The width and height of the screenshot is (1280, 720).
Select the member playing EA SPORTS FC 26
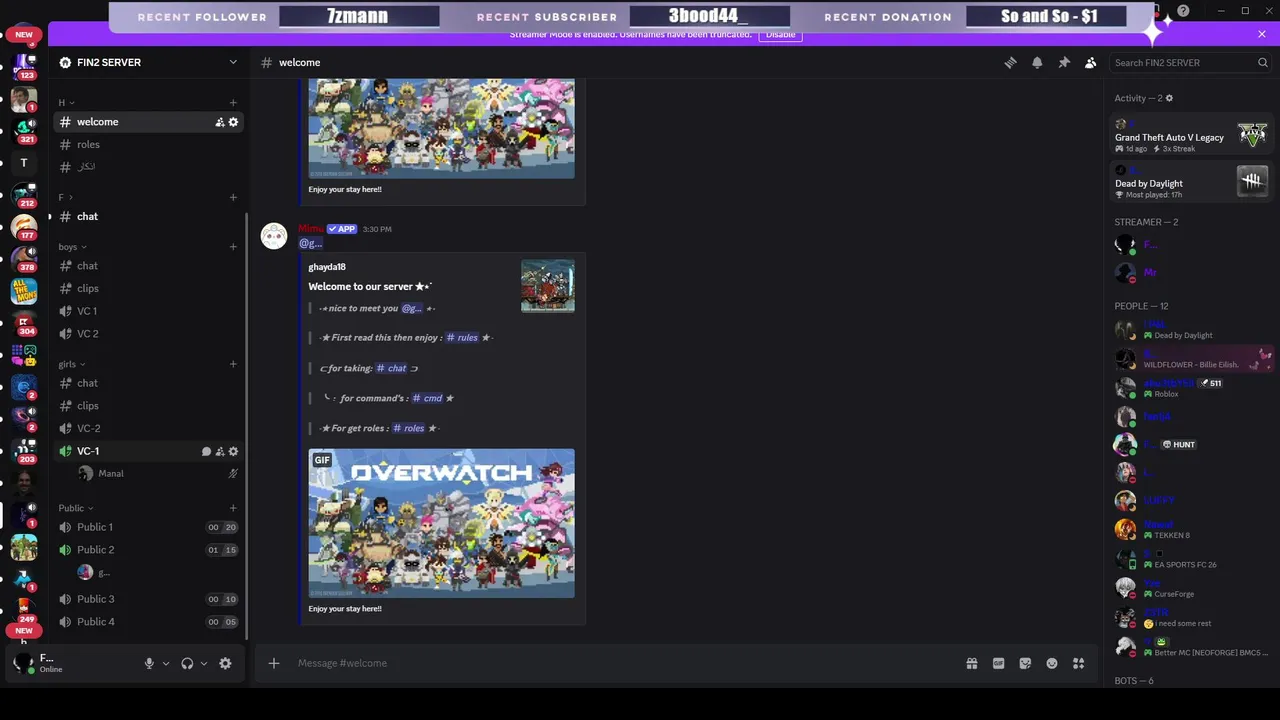[1191, 559]
